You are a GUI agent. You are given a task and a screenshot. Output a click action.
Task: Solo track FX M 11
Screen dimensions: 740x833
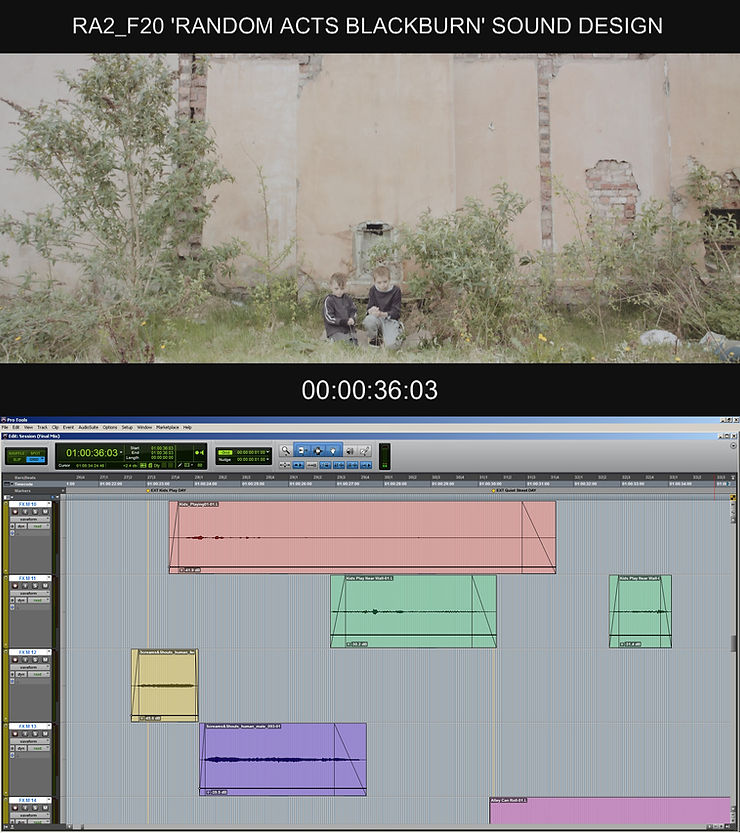click(x=35, y=585)
